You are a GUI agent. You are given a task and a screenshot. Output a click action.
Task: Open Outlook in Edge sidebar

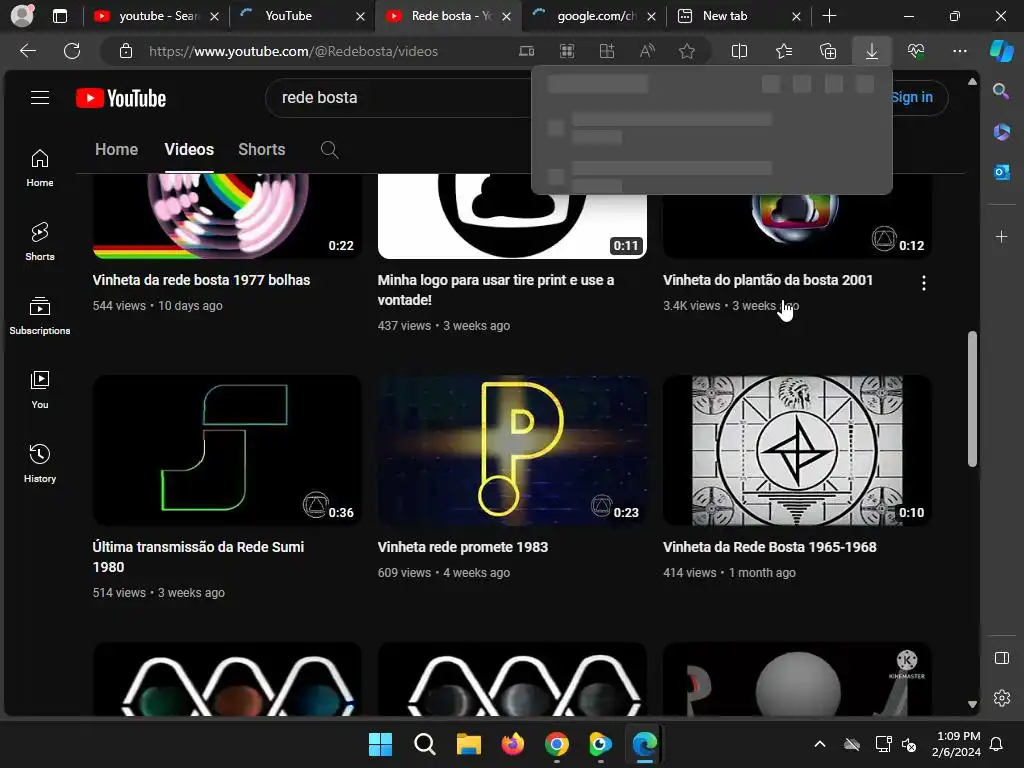[1001, 172]
